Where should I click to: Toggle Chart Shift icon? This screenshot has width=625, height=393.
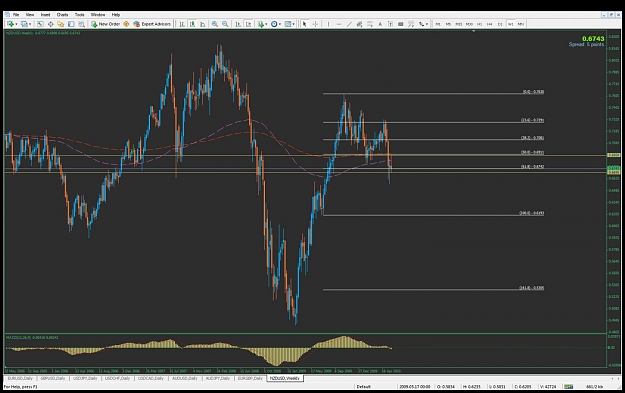point(248,24)
